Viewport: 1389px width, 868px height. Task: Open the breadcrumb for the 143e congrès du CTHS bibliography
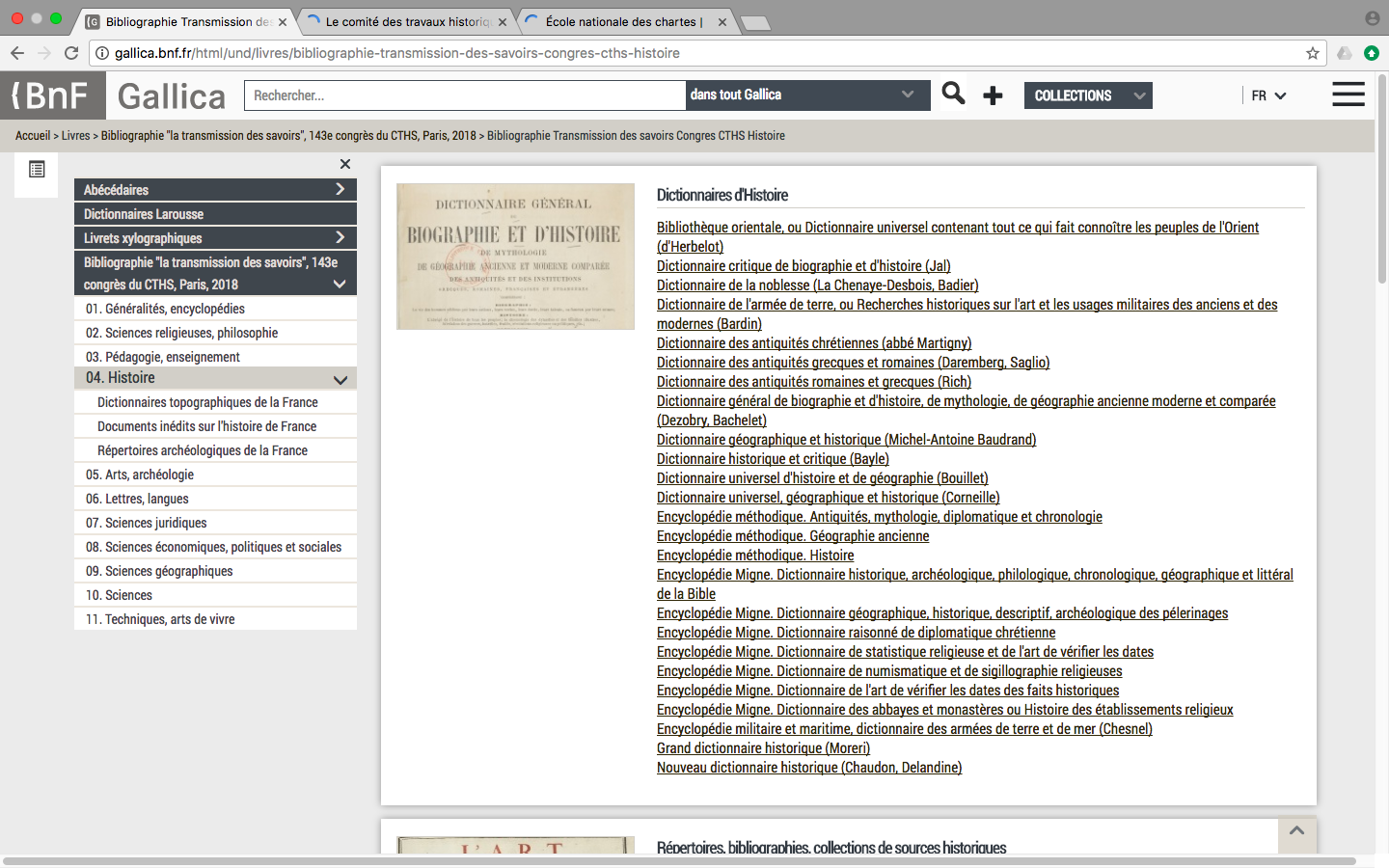click(x=288, y=136)
